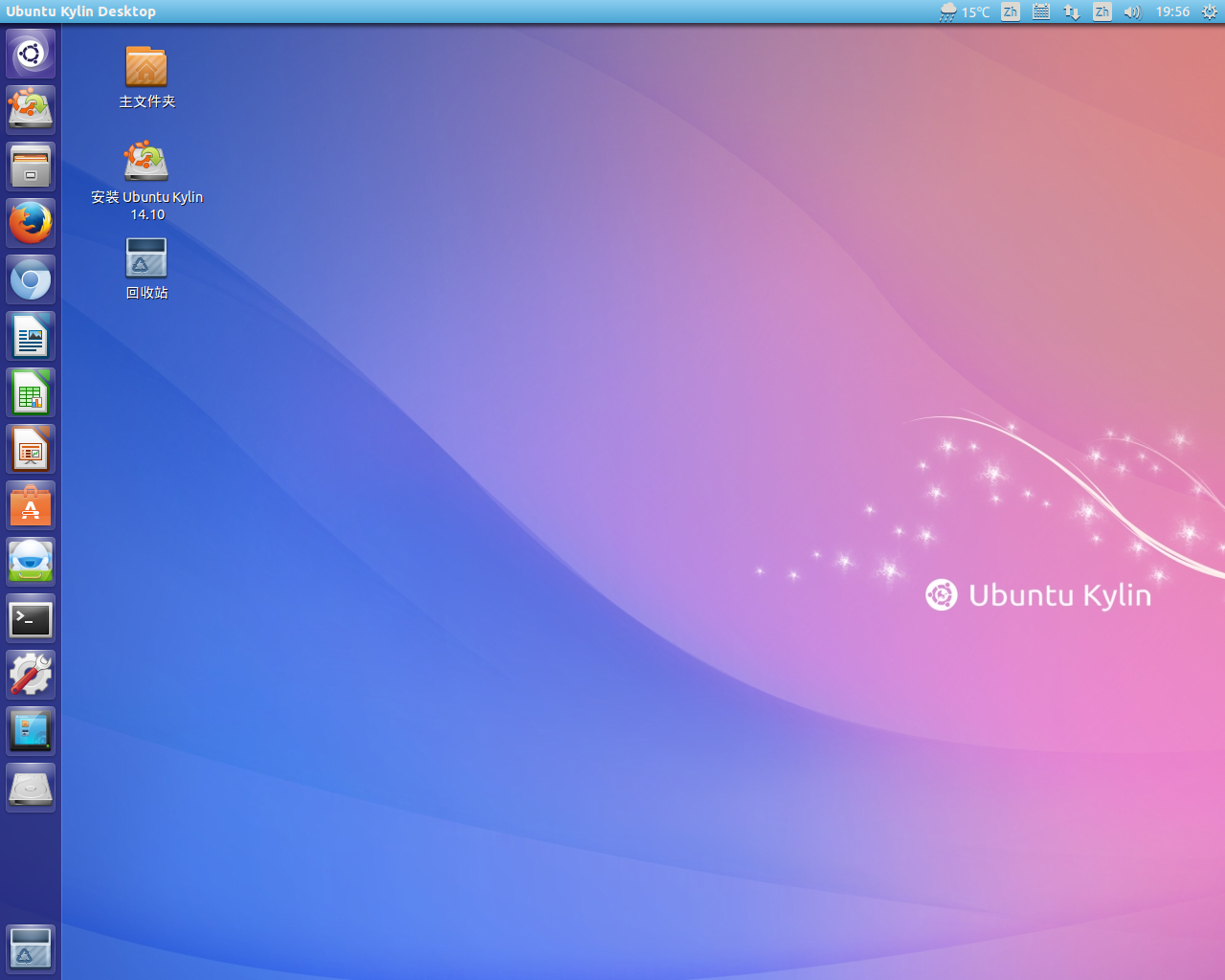This screenshot has width=1225, height=980.
Task: Open the hard disk drive launcher icon
Action: pyautogui.click(x=31, y=788)
